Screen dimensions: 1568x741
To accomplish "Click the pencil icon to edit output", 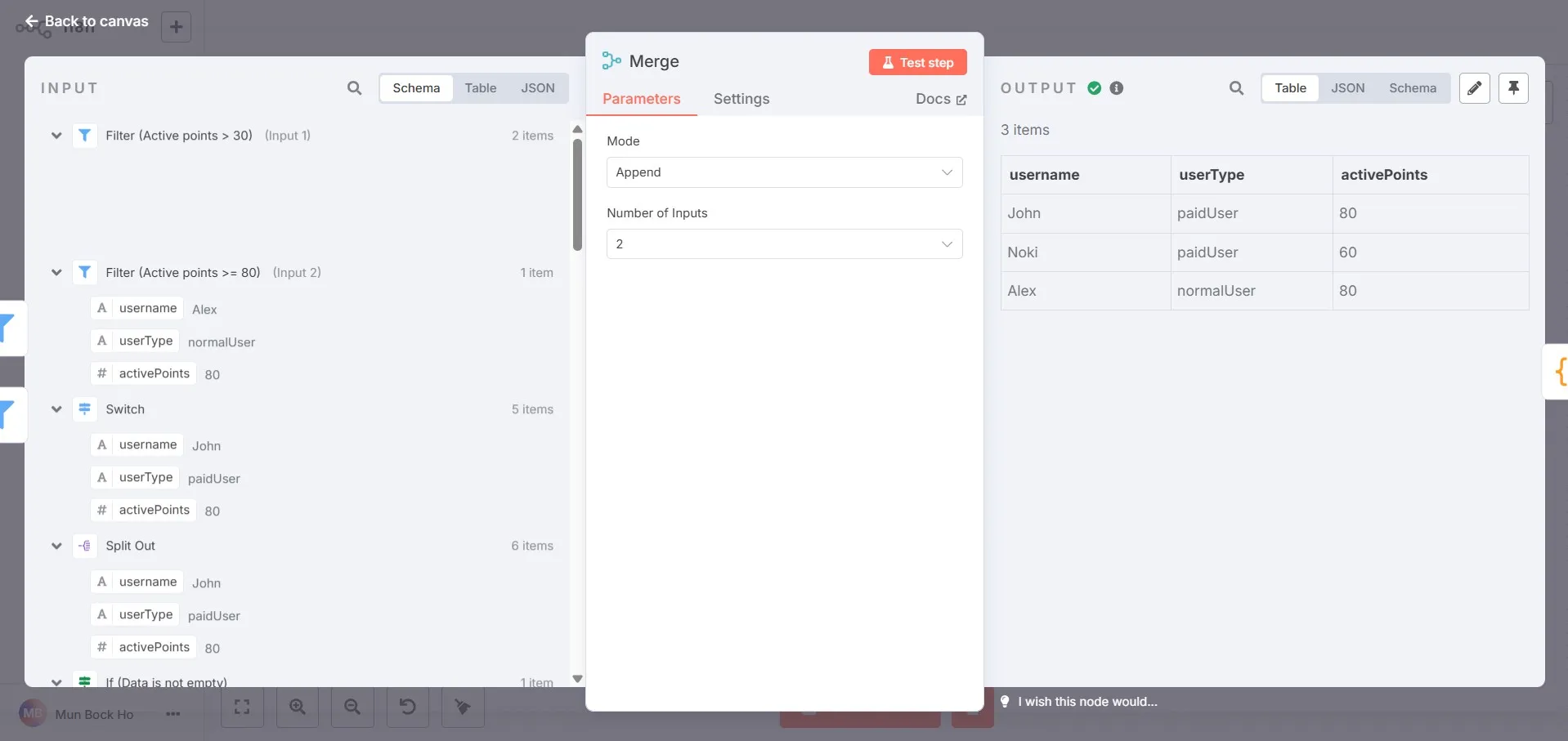I will click(1474, 88).
